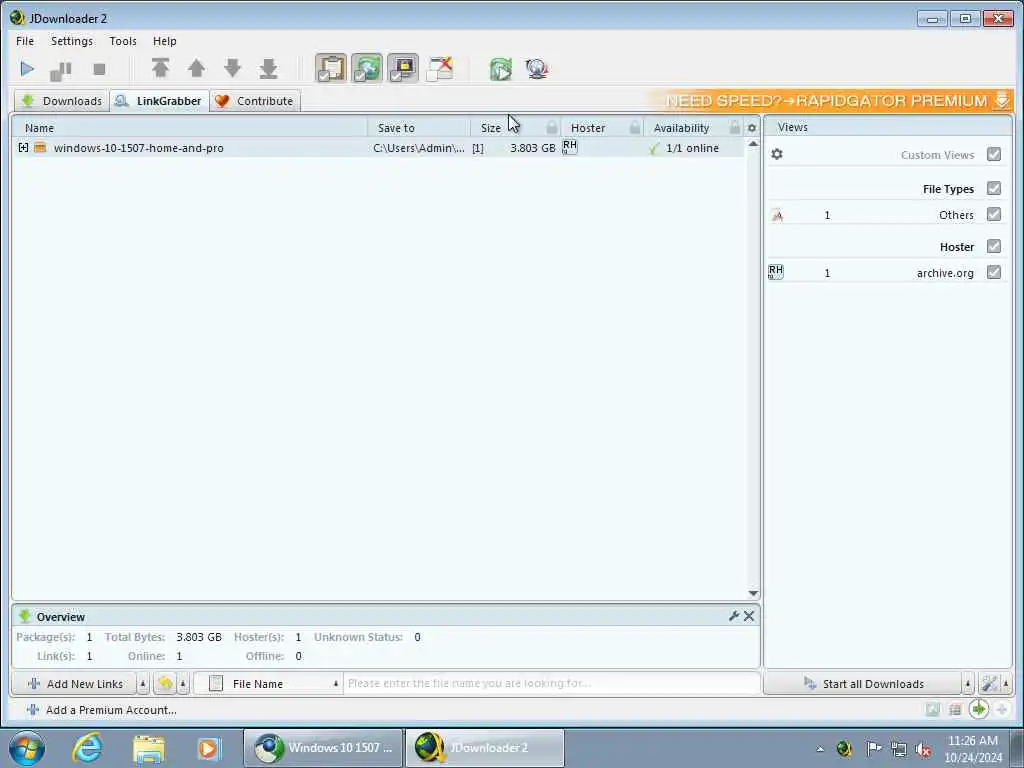
Task: Open the Windows Start button
Action: (27, 748)
